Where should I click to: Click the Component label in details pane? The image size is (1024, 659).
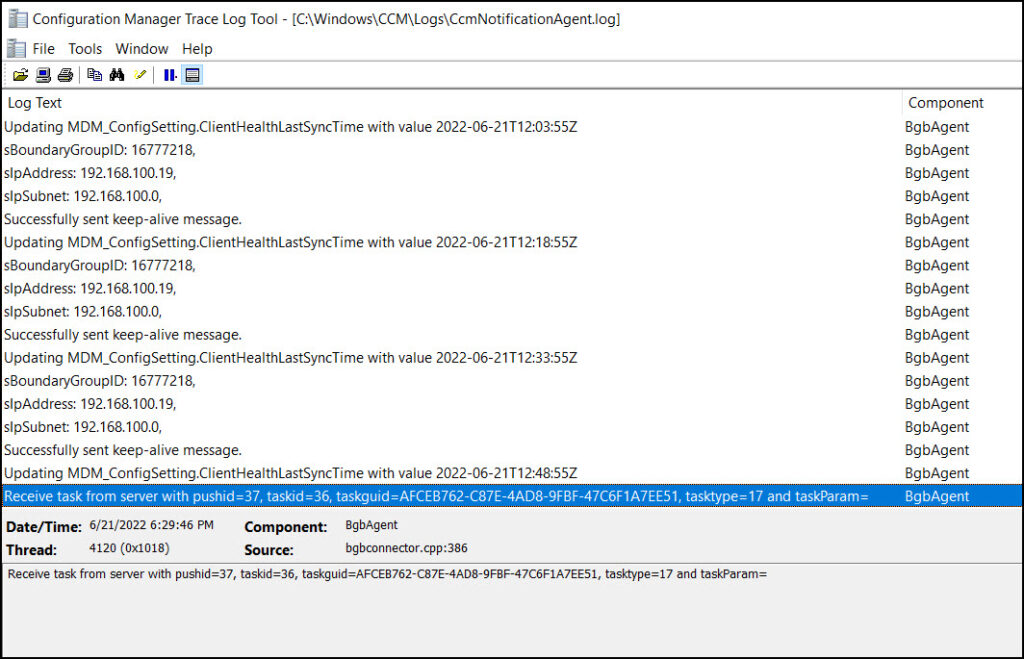285,527
